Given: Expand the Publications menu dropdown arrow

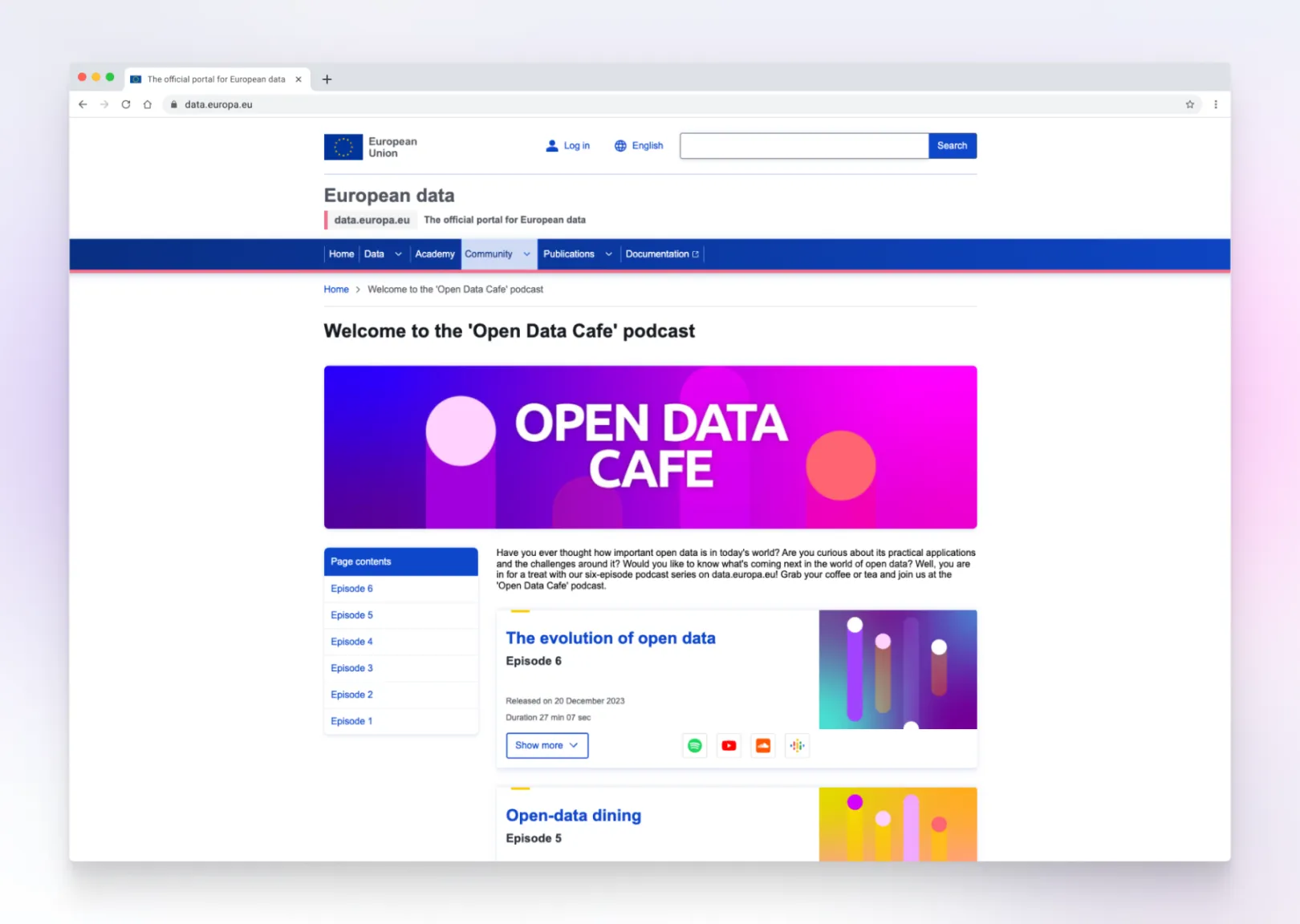Looking at the screenshot, I should click(608, 254).
